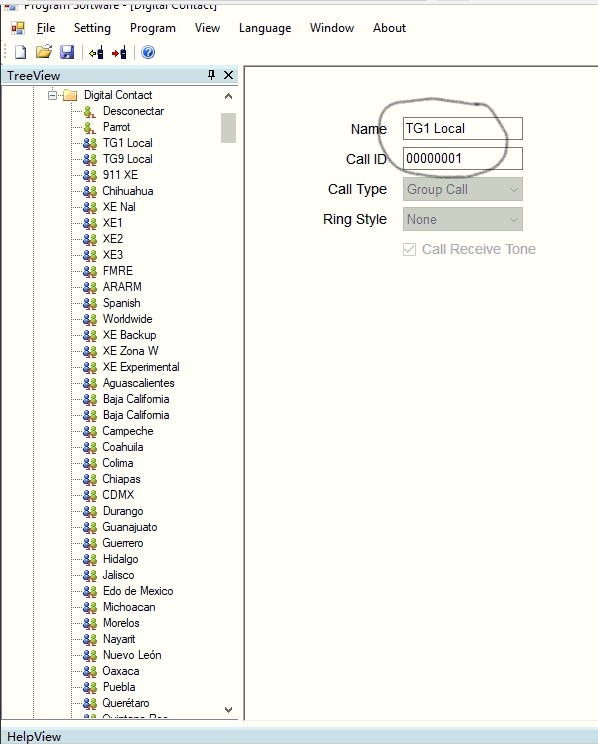
Task: Pin the TreeView panel
Action: click(212, 75)
